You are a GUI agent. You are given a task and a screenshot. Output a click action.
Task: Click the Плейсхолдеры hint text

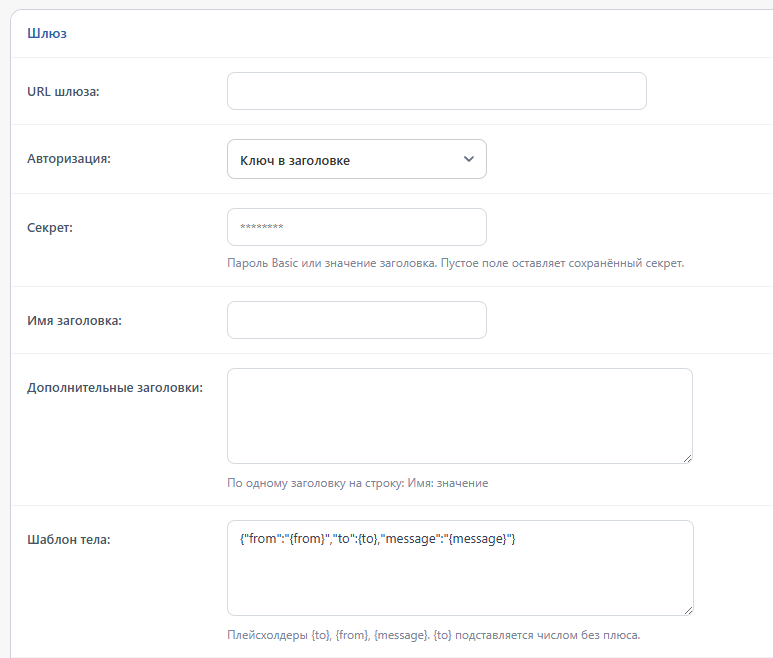click(x=433, y=635)
